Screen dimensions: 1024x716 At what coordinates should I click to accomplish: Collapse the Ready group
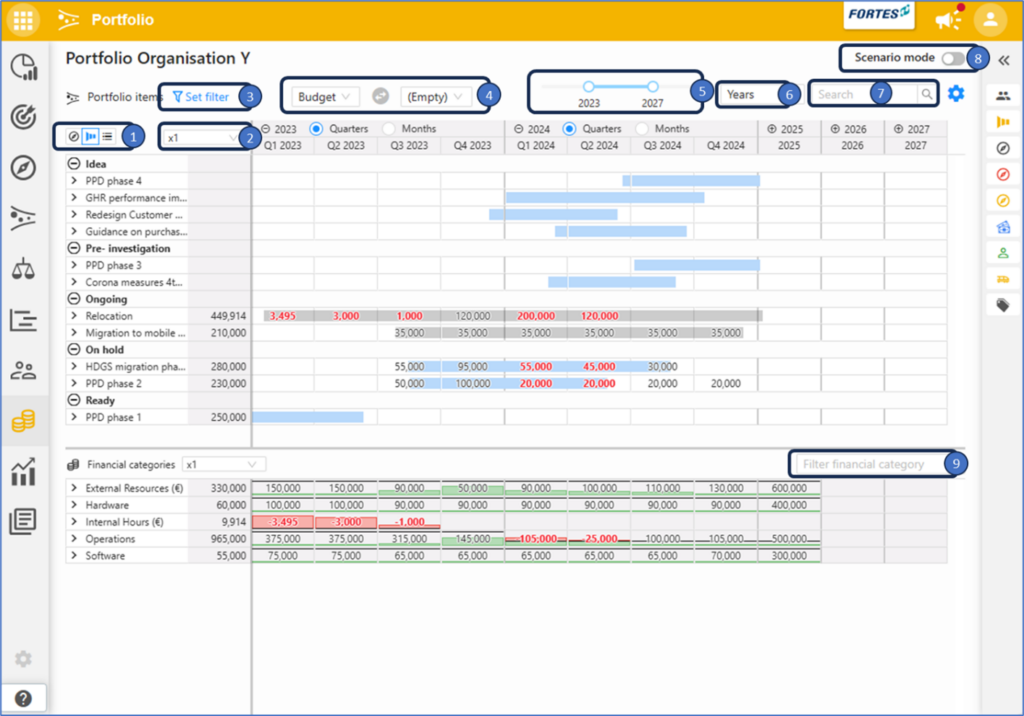74,400
